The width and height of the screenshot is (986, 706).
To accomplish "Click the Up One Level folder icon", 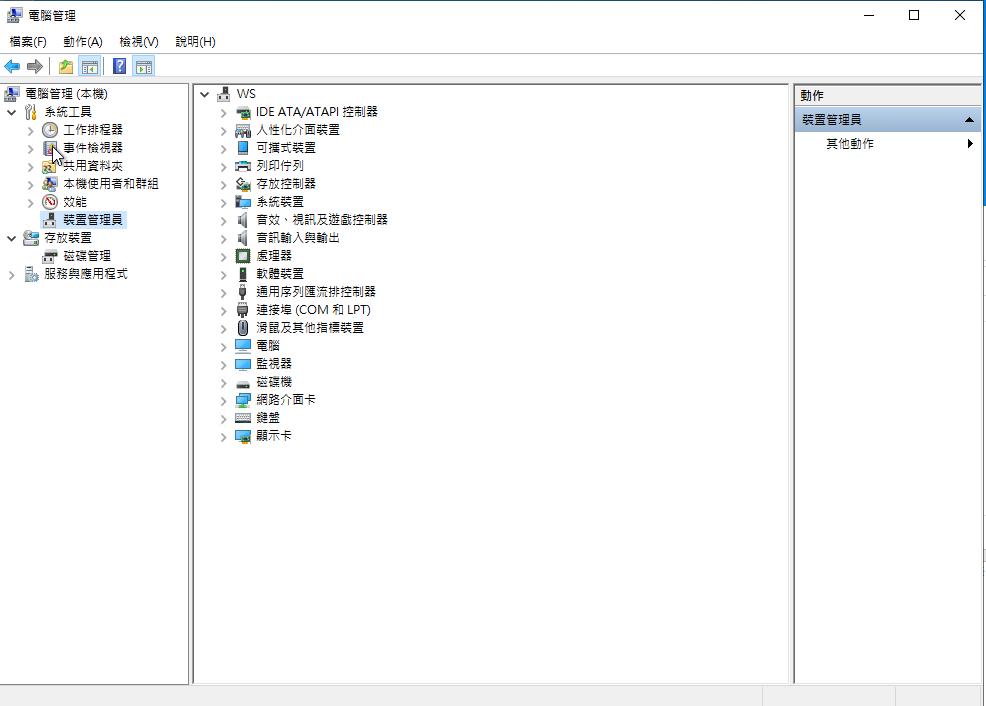I will [66, 67].
